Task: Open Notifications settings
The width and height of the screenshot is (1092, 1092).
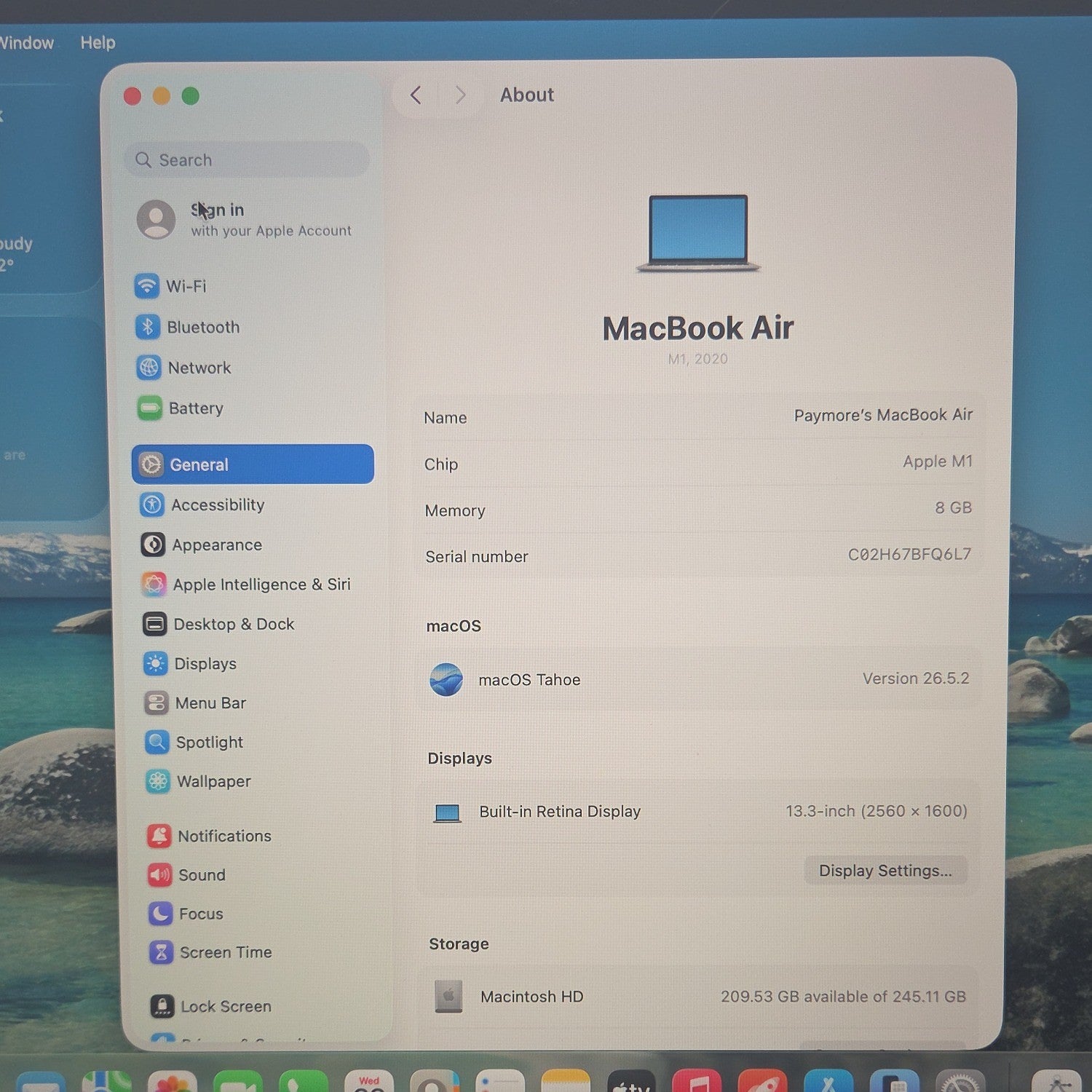Action: [209, 836]
